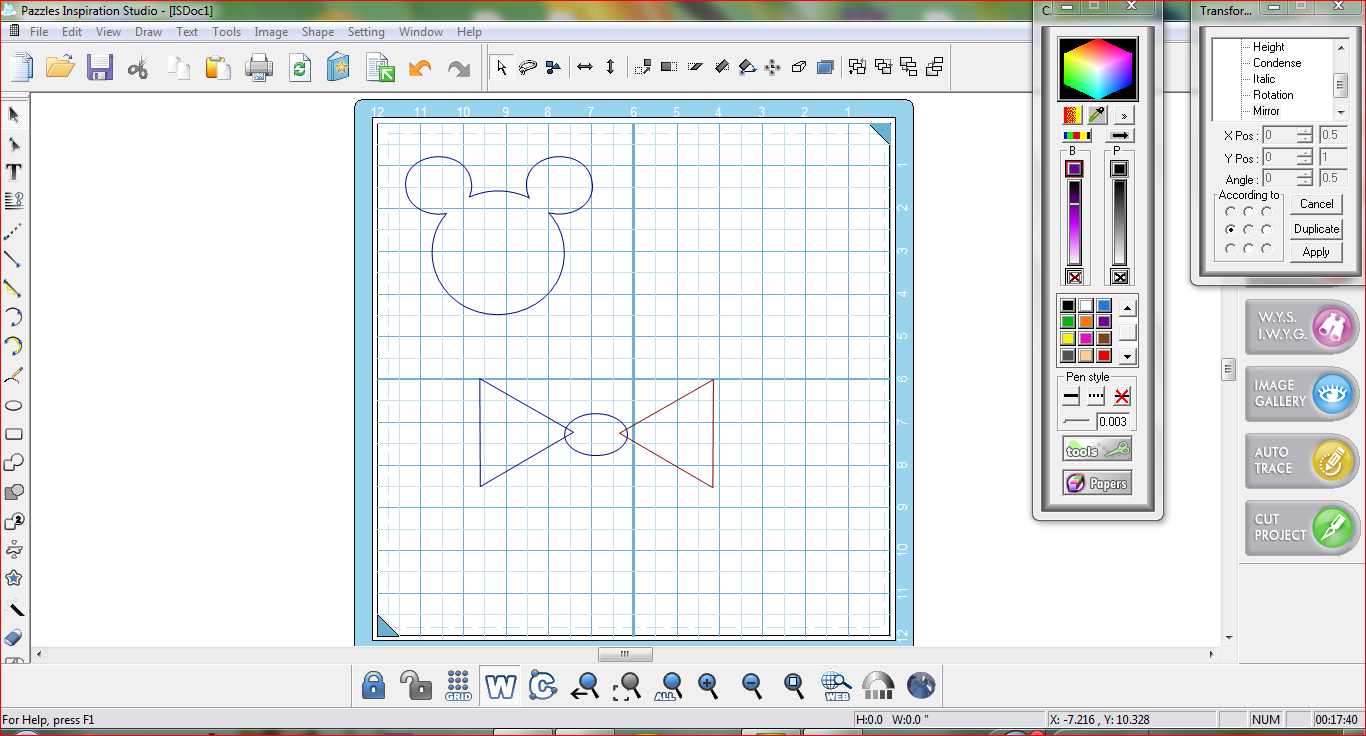Click the Duplicate button

click(x=1316, y=228)
